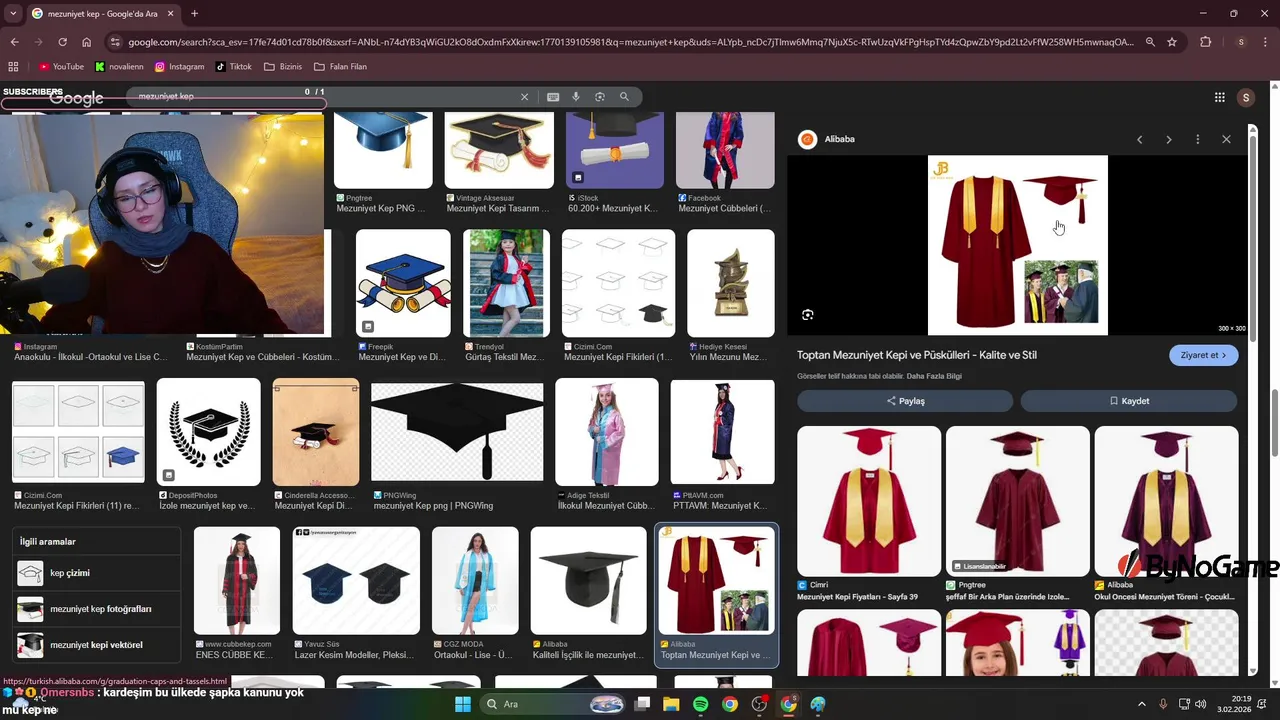Click the taskbar volume icon

point(1200,704)
